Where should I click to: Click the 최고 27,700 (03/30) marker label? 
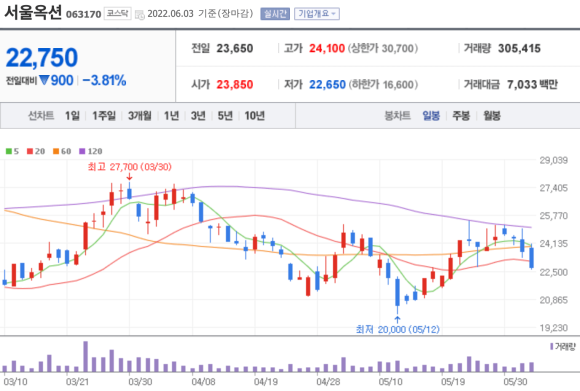coord(129,167)
